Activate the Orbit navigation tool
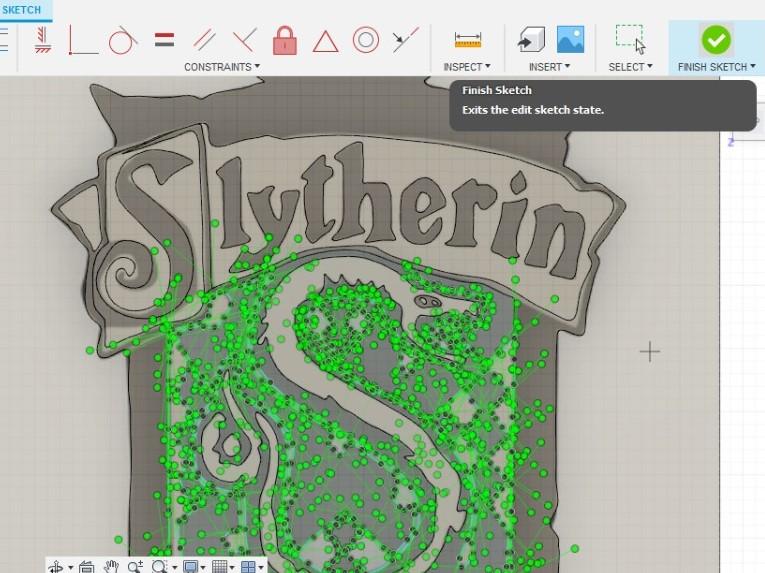 56,567
